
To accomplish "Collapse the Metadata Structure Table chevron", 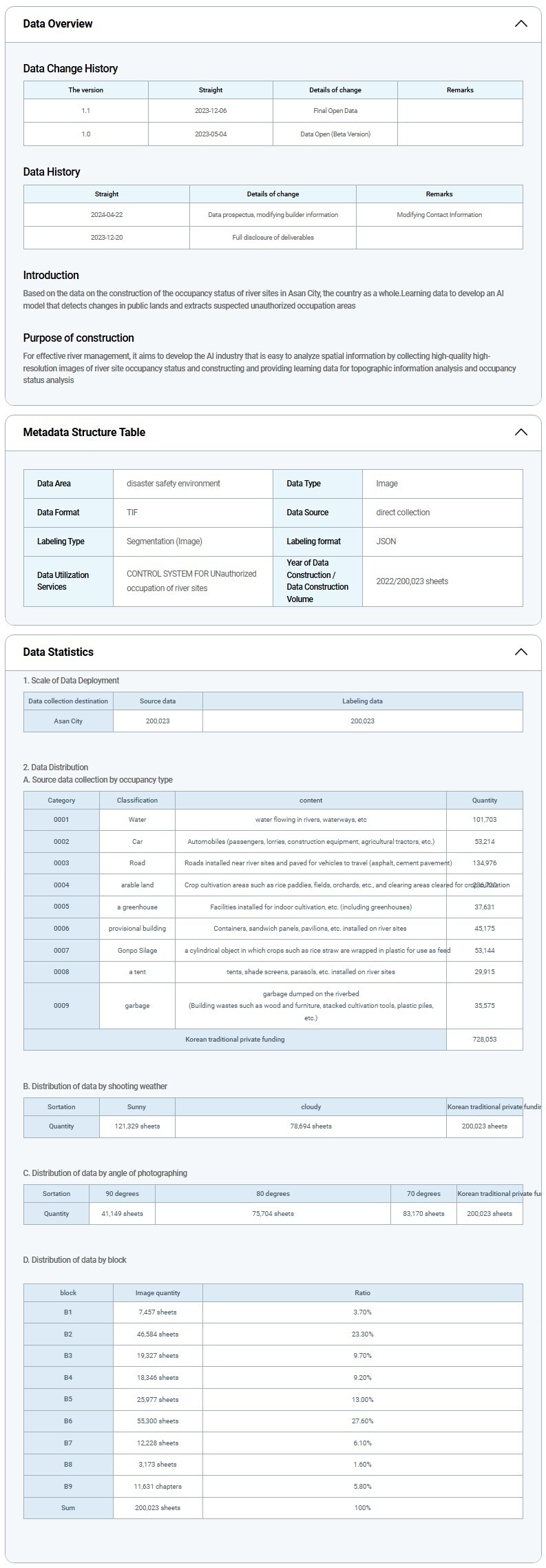I will 521,433.
